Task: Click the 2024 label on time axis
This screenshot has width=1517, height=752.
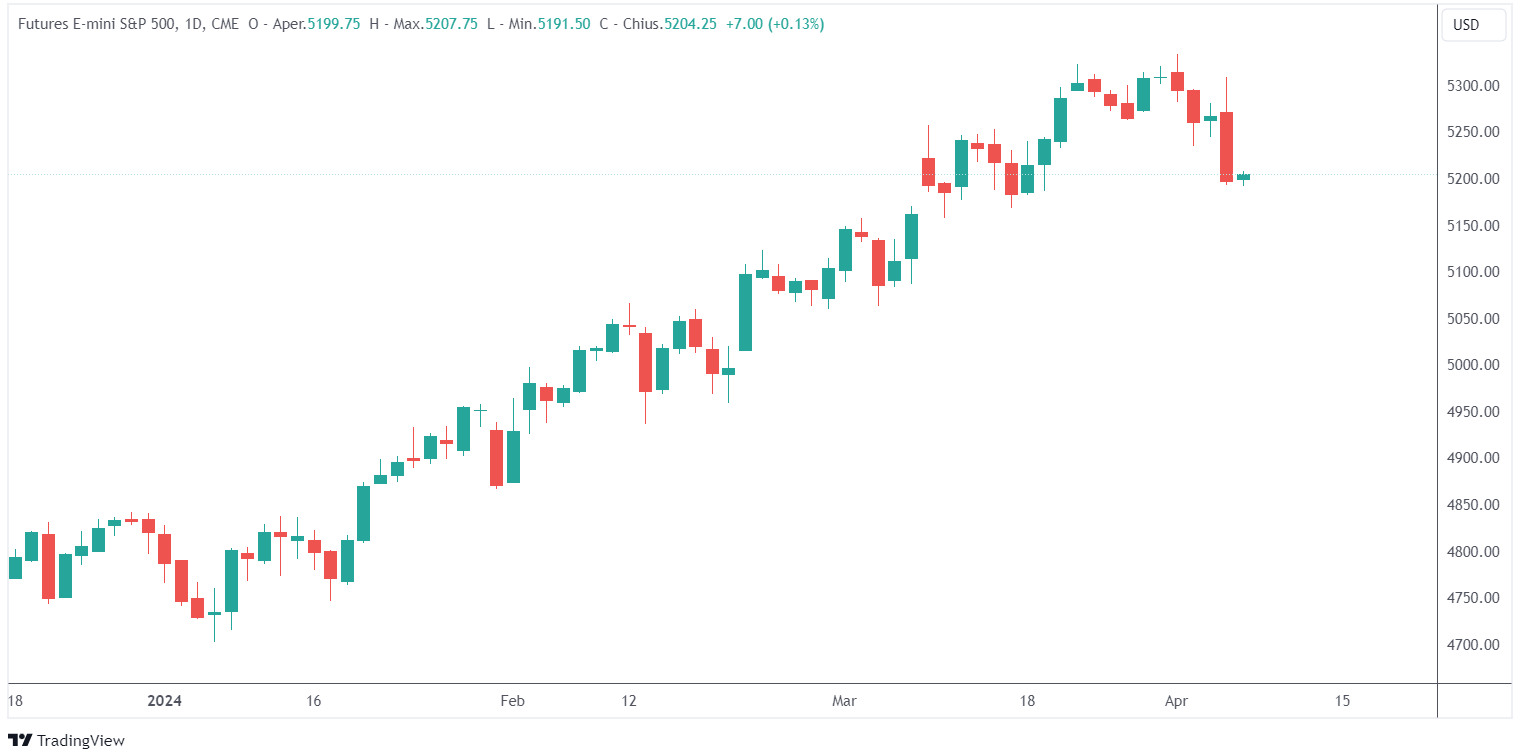Action: coord(164,701)
